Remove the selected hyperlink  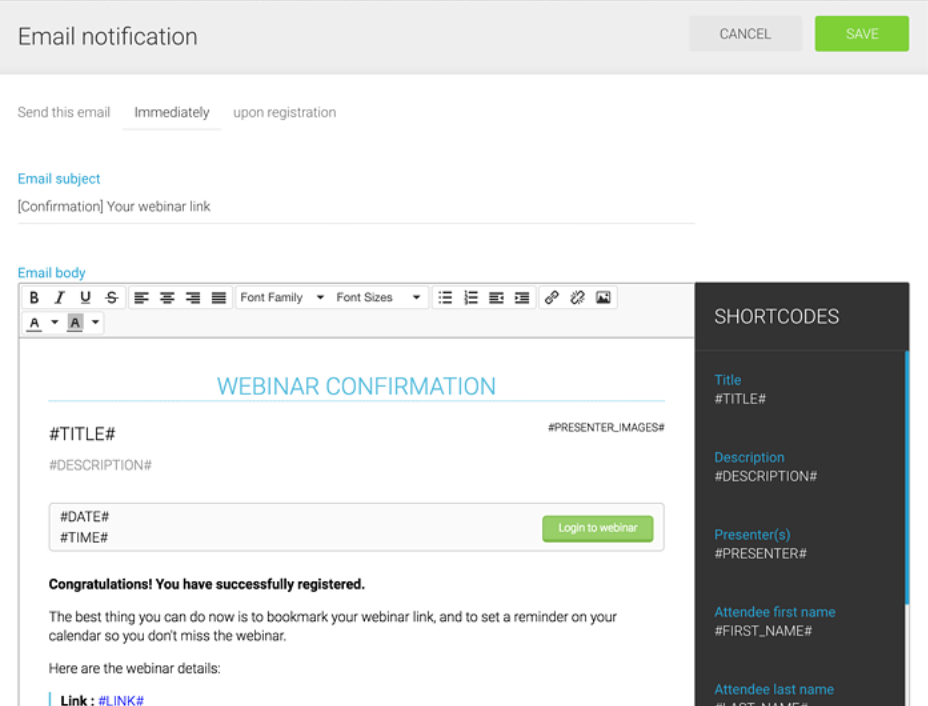click(575, 297)
